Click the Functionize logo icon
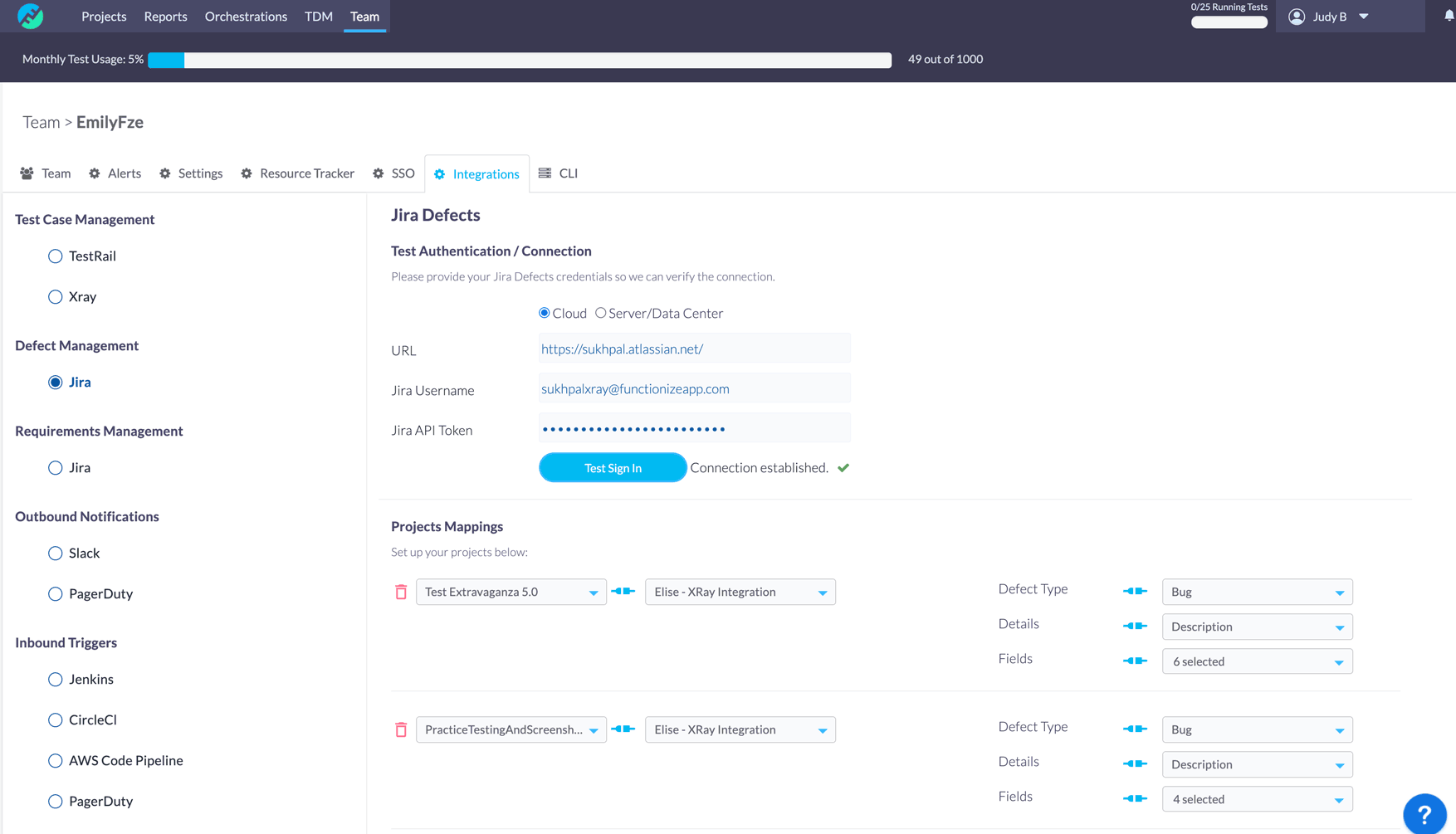The image size is (1456, 834). [x=31, y=16]
